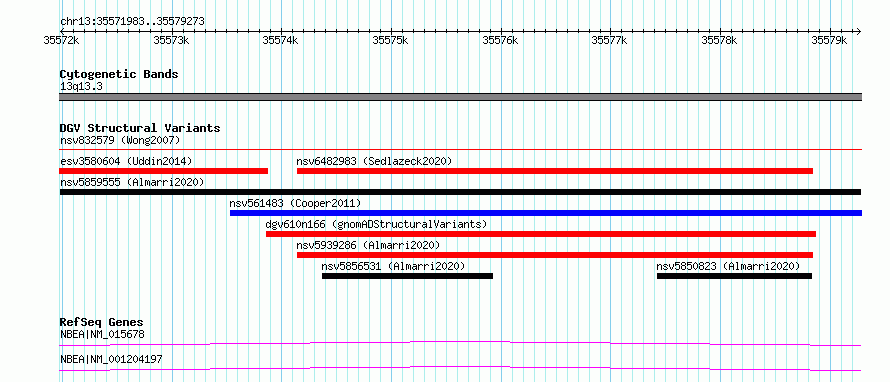
Task: Click the 'NBEA|NM_015678' gene label
Action: click(102, 334)
